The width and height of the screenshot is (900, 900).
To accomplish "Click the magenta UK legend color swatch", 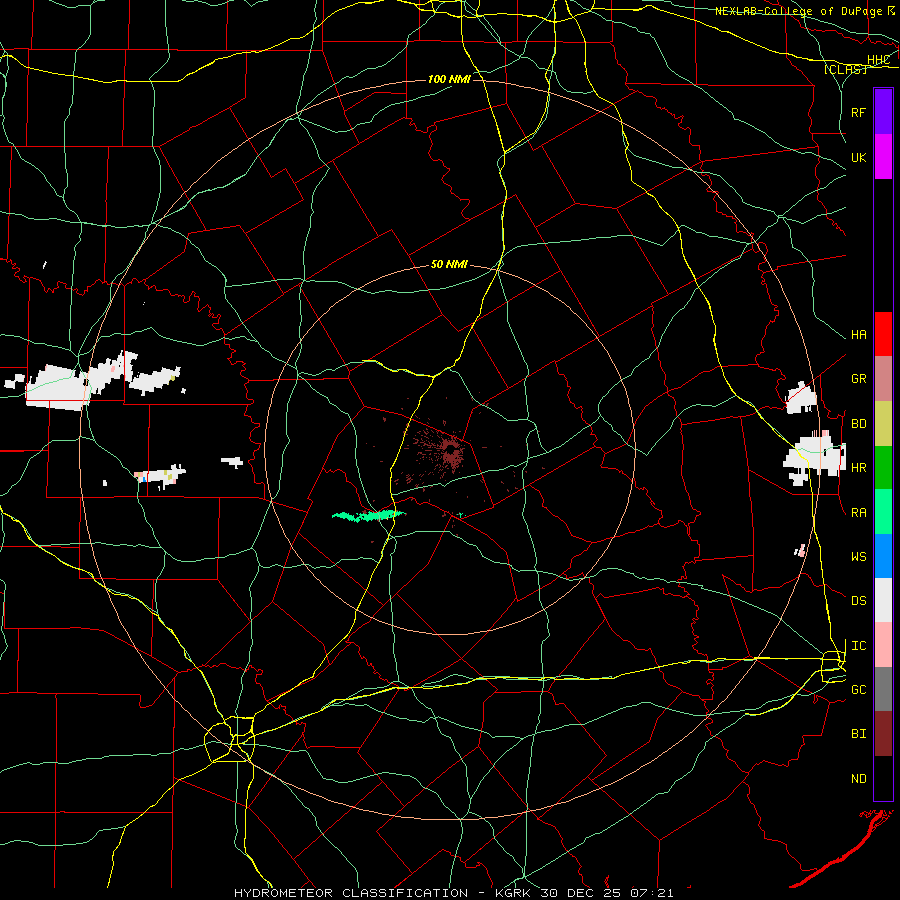I will click(883, 157).
